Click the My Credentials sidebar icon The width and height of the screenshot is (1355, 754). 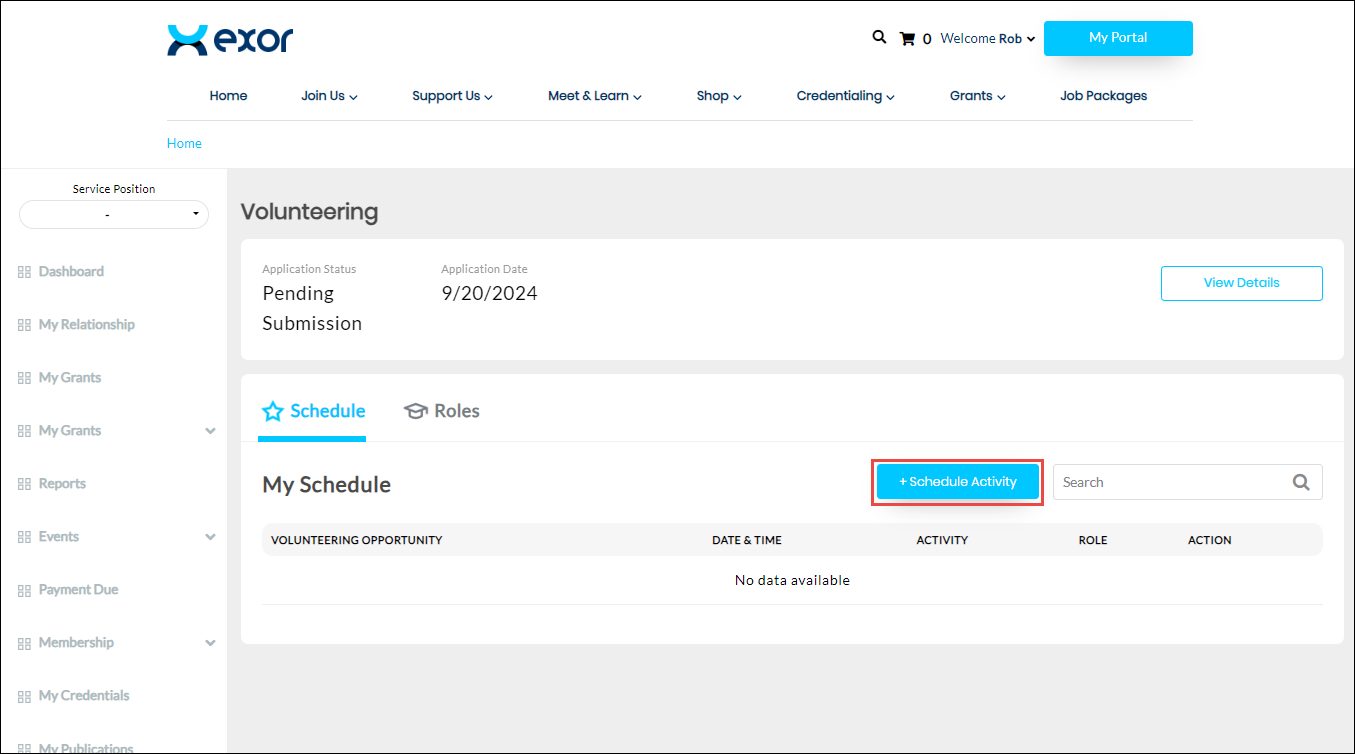pos(24,696)
